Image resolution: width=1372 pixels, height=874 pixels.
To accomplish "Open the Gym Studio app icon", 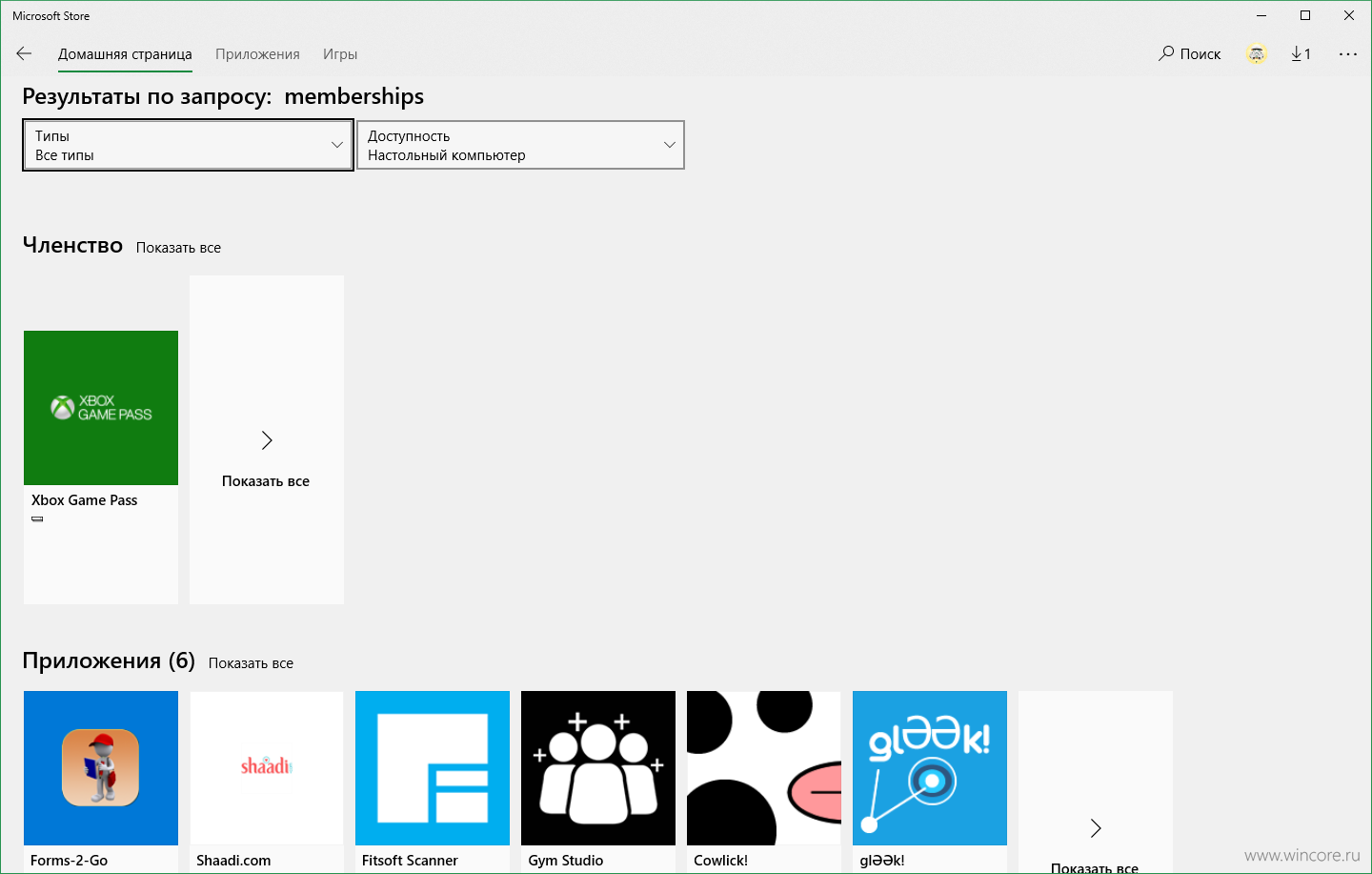I will click(x=598, y=768).
